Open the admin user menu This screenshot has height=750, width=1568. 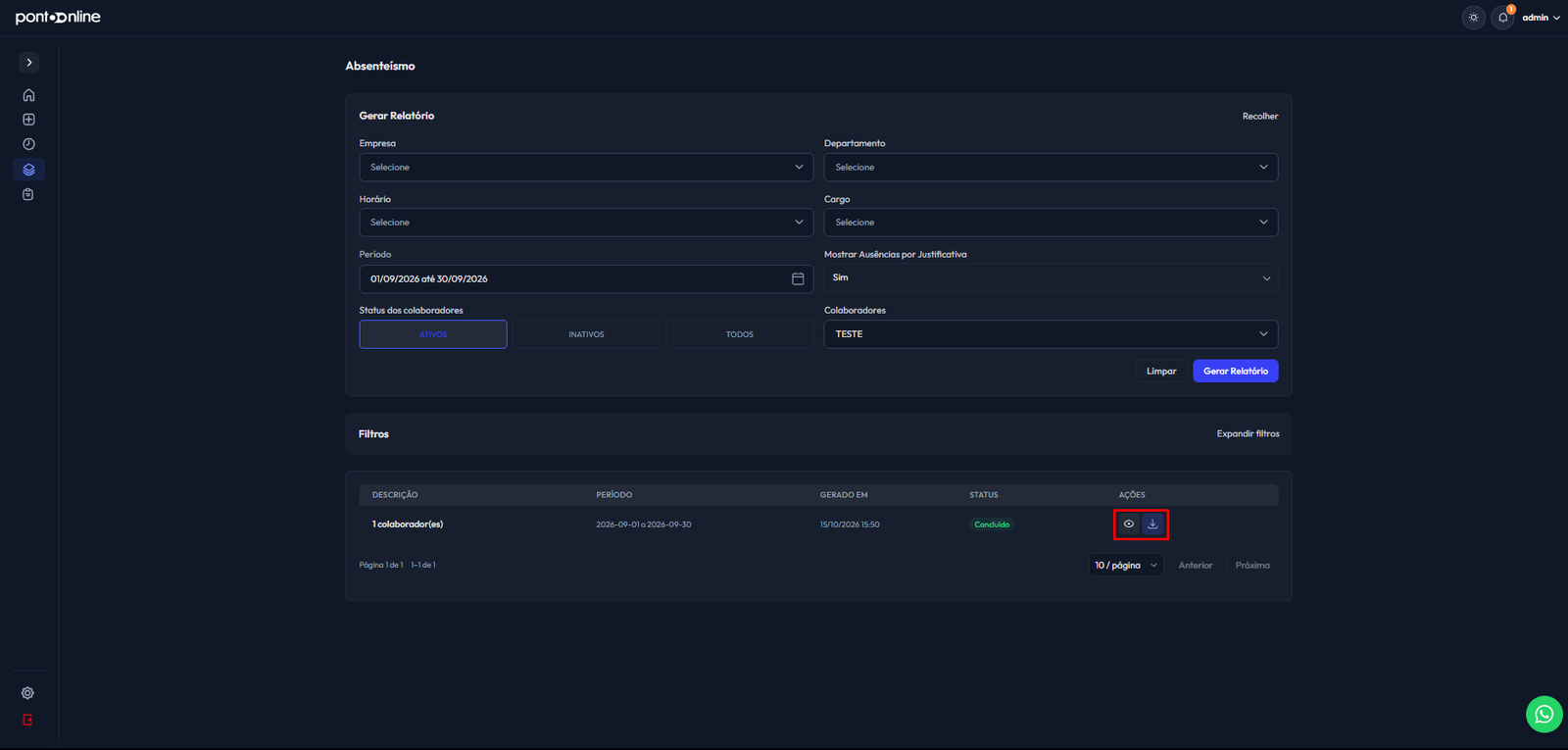(1541, 18)
